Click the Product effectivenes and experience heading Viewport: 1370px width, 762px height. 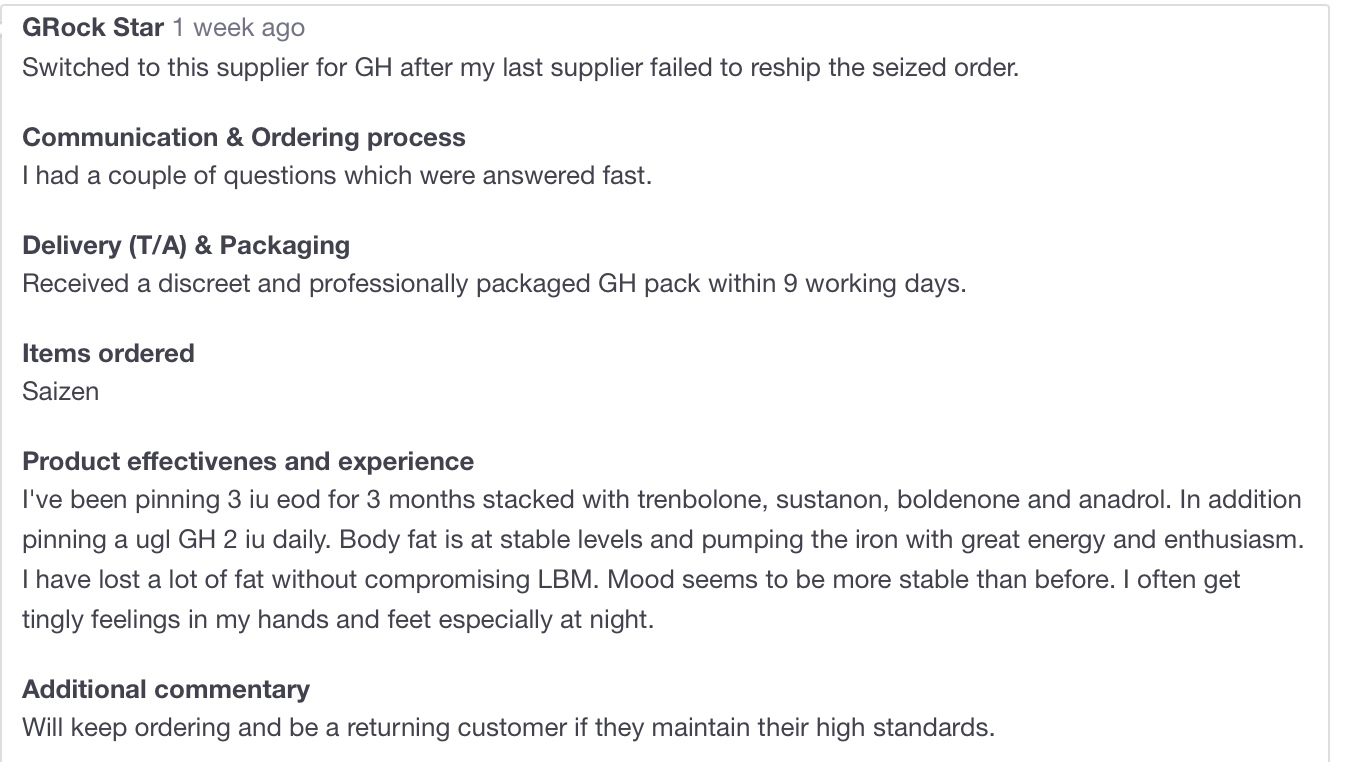tap(248, 461)
